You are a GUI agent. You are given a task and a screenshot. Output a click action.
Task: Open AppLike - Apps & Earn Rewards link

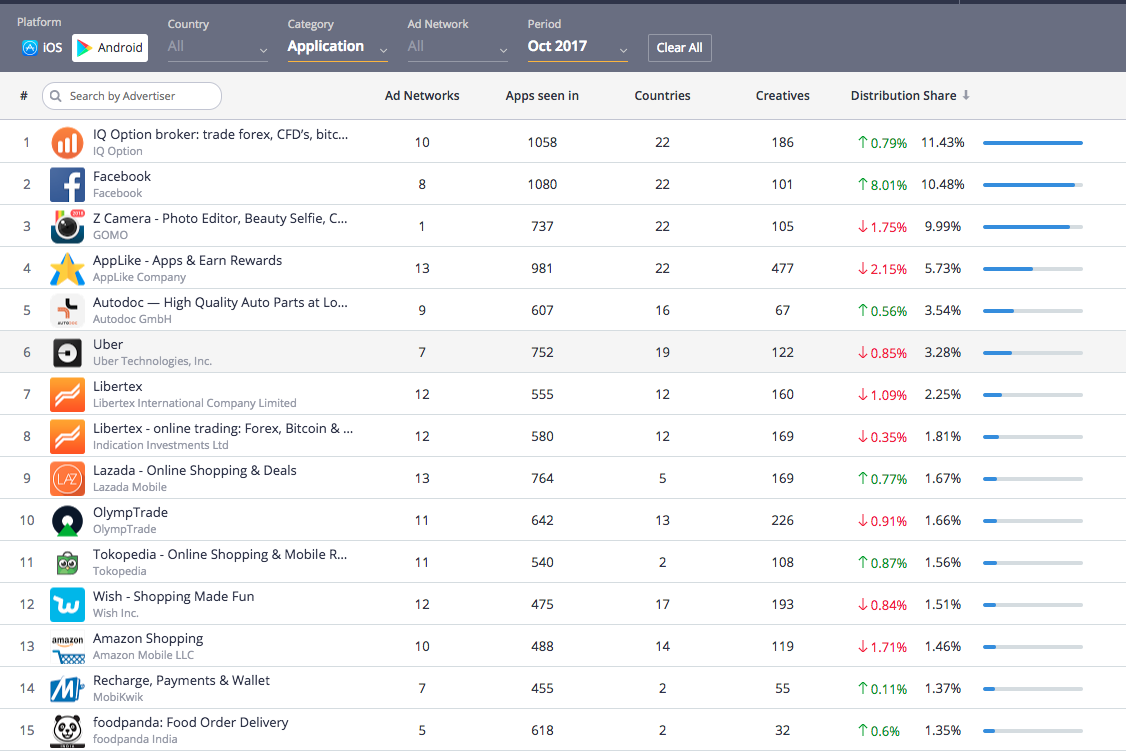[187, 261]
